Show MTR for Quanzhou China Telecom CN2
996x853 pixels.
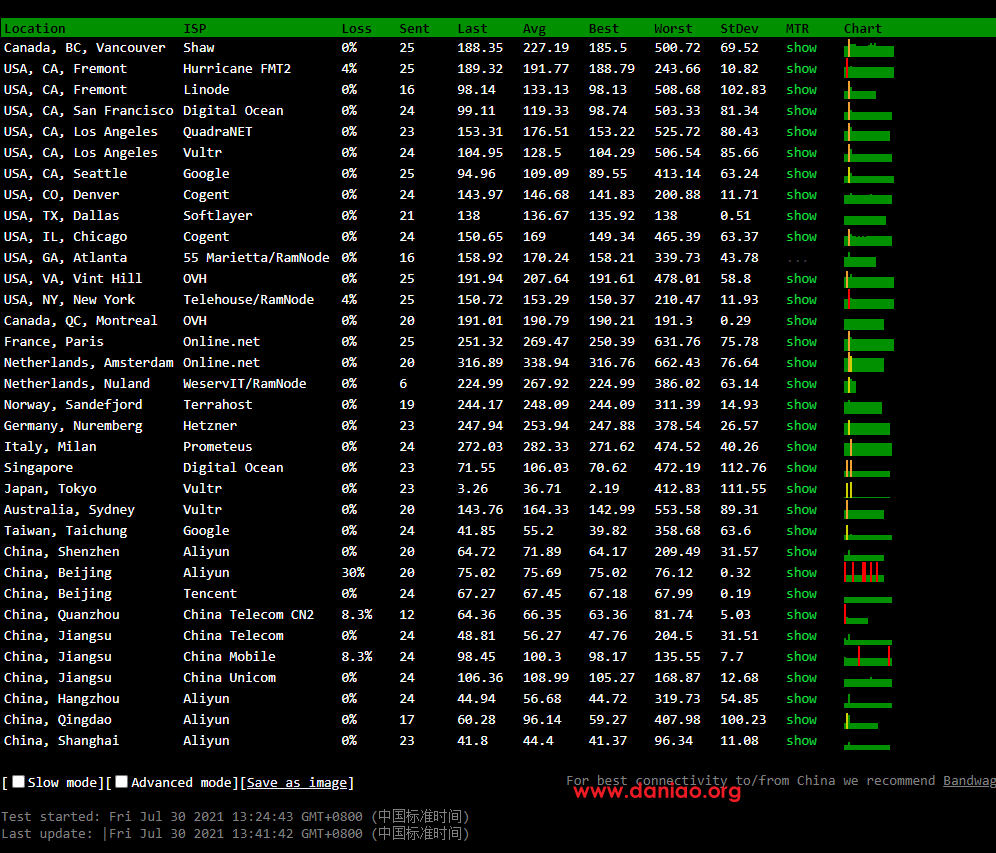click(x=801, y=614)
